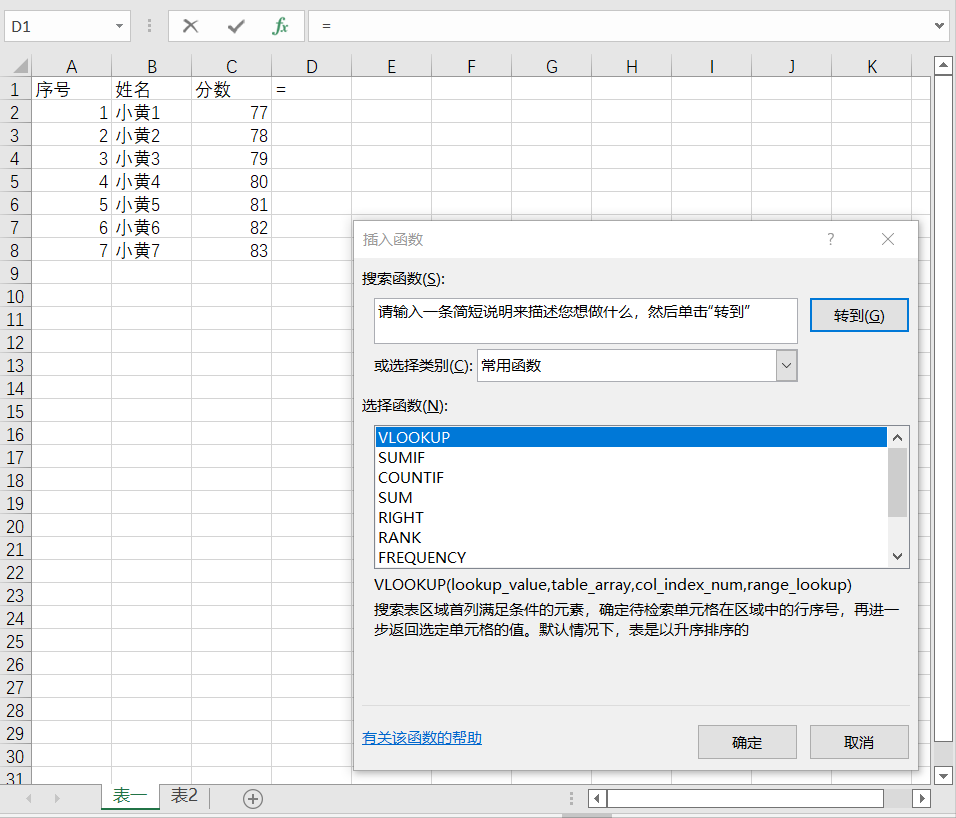Select row 9 header
This screenshot has height=818, width=956.
coord(15,273)
